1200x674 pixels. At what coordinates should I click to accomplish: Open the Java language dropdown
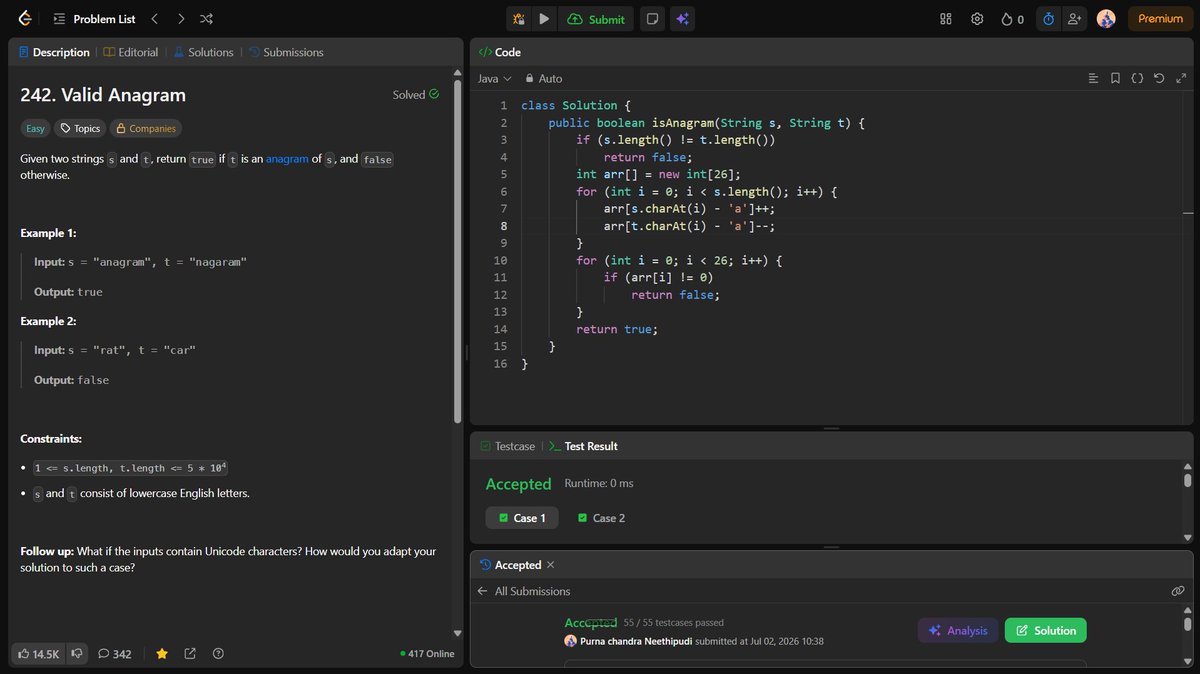click(495, 78)
